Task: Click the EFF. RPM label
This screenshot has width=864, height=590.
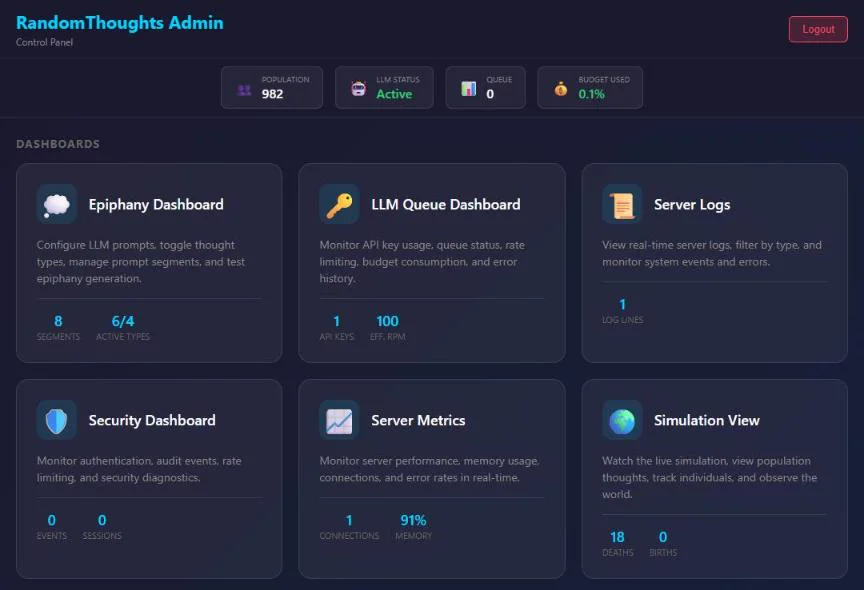Action: pos(387,337)
